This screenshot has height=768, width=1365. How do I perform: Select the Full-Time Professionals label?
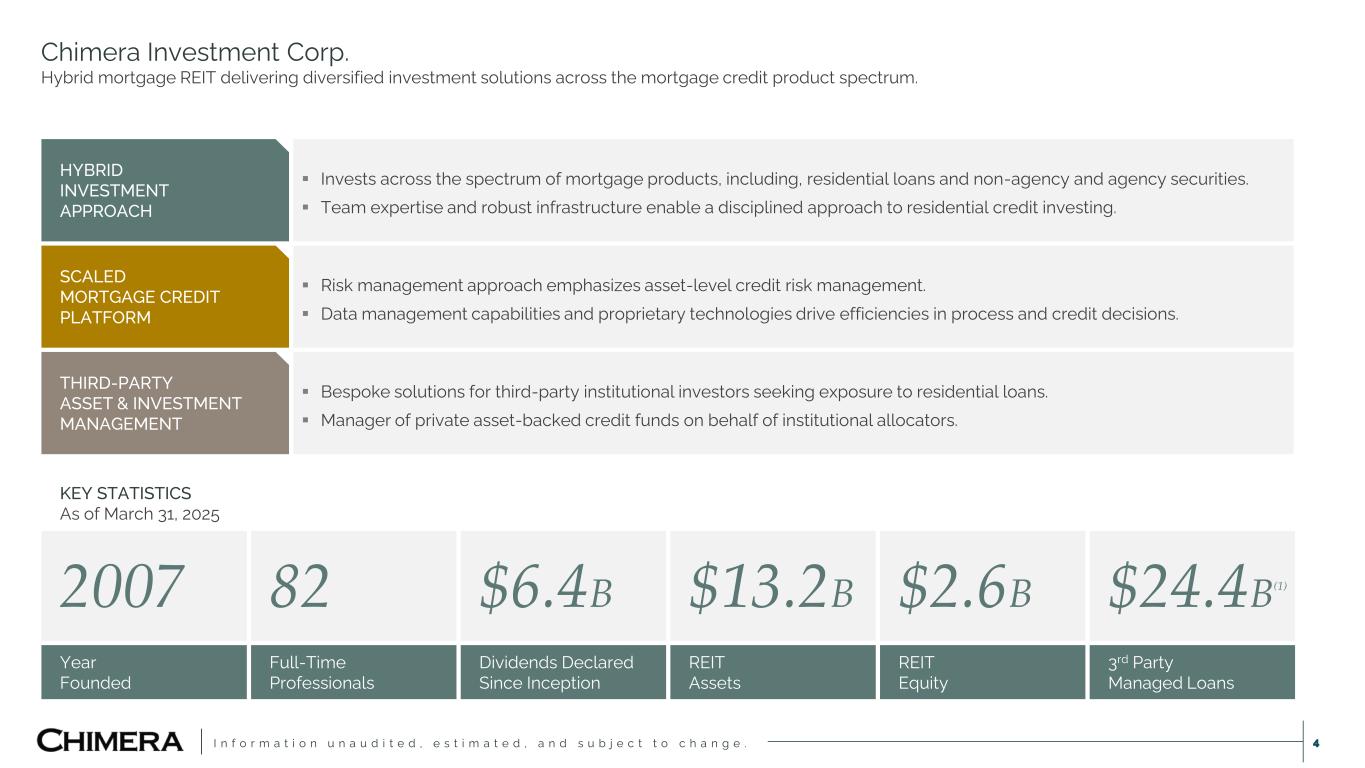[x=321, y=672]
